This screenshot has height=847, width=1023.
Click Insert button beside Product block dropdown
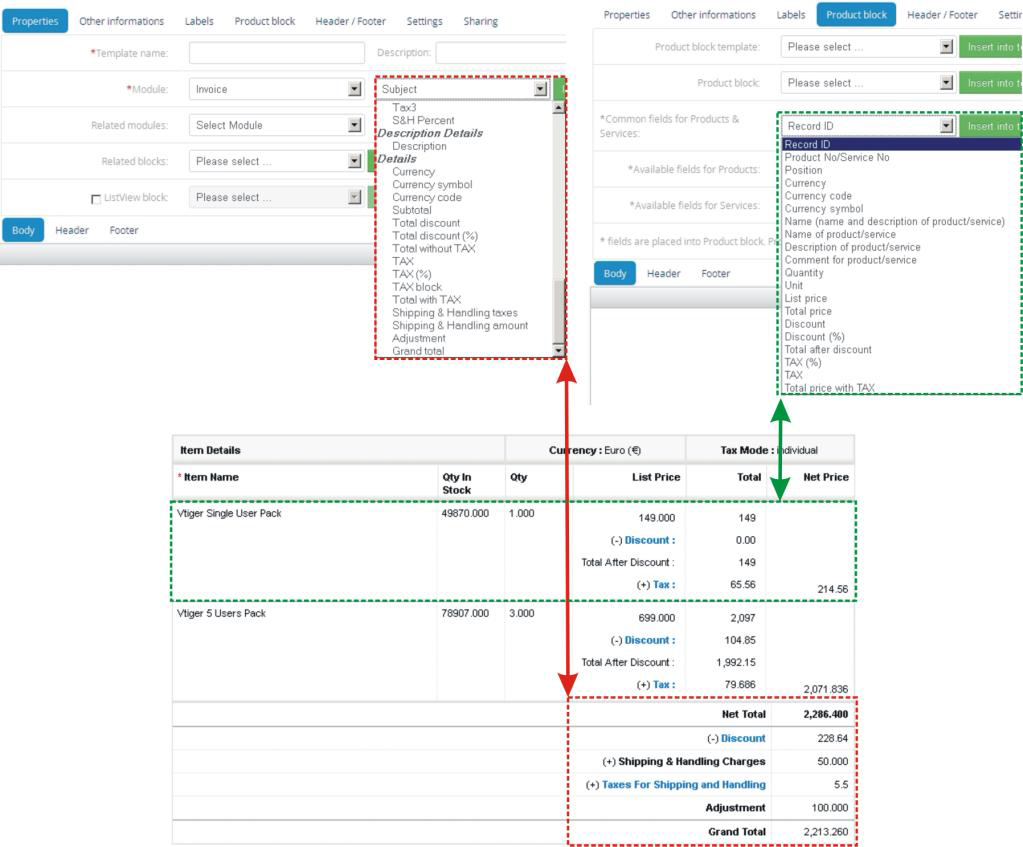coord(990,82)
